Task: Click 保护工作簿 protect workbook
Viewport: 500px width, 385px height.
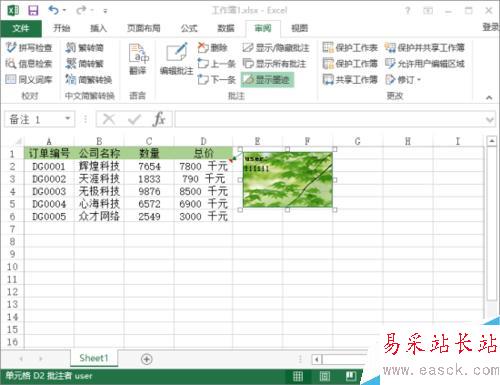Action: 350,63
